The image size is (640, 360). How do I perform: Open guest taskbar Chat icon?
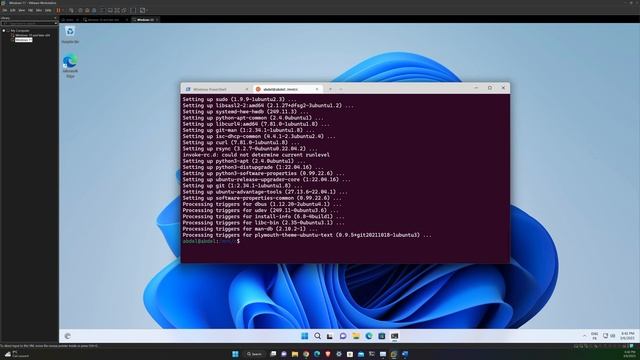343,336
